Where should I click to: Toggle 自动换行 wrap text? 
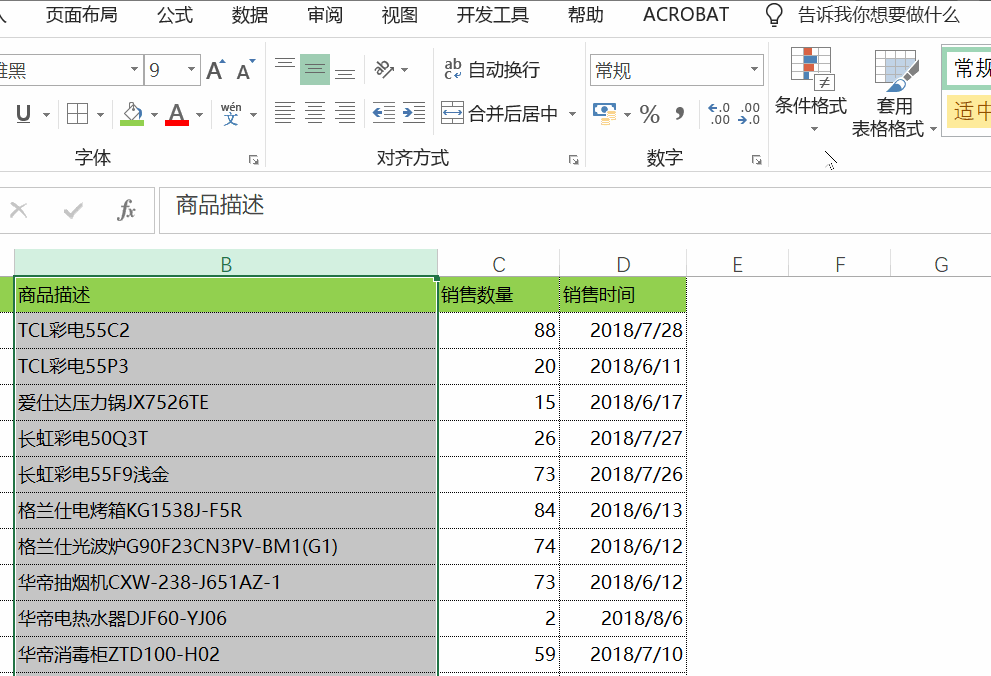492,69
